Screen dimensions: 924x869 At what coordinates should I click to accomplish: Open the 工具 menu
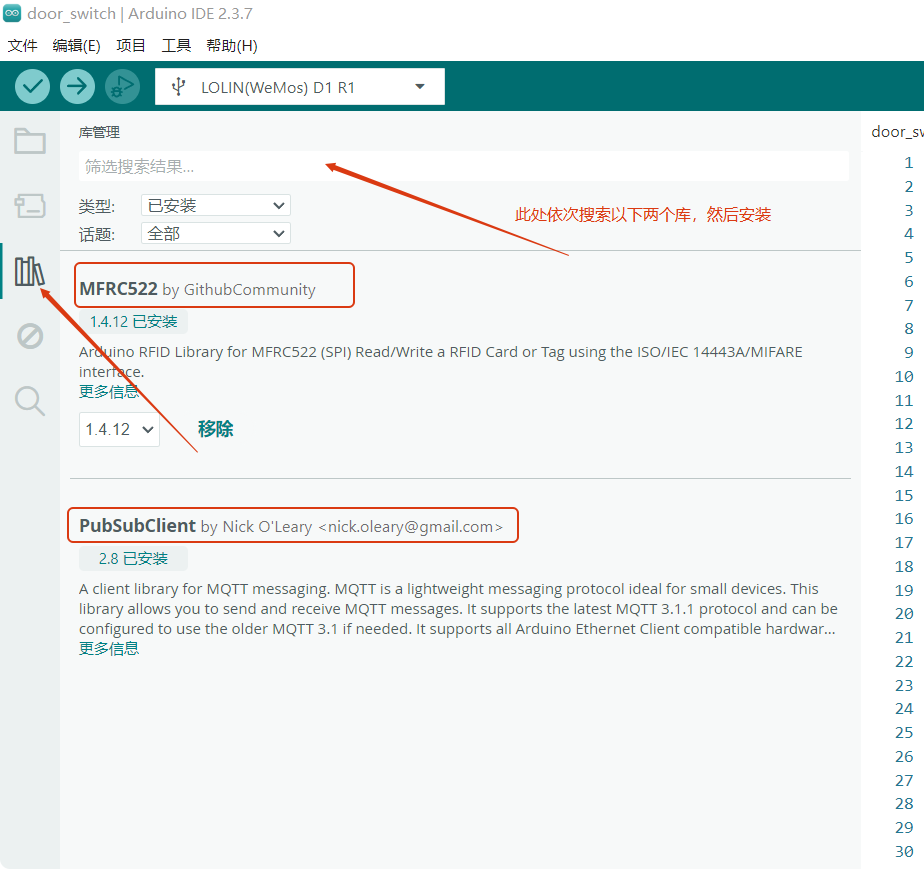pos(176,46)
